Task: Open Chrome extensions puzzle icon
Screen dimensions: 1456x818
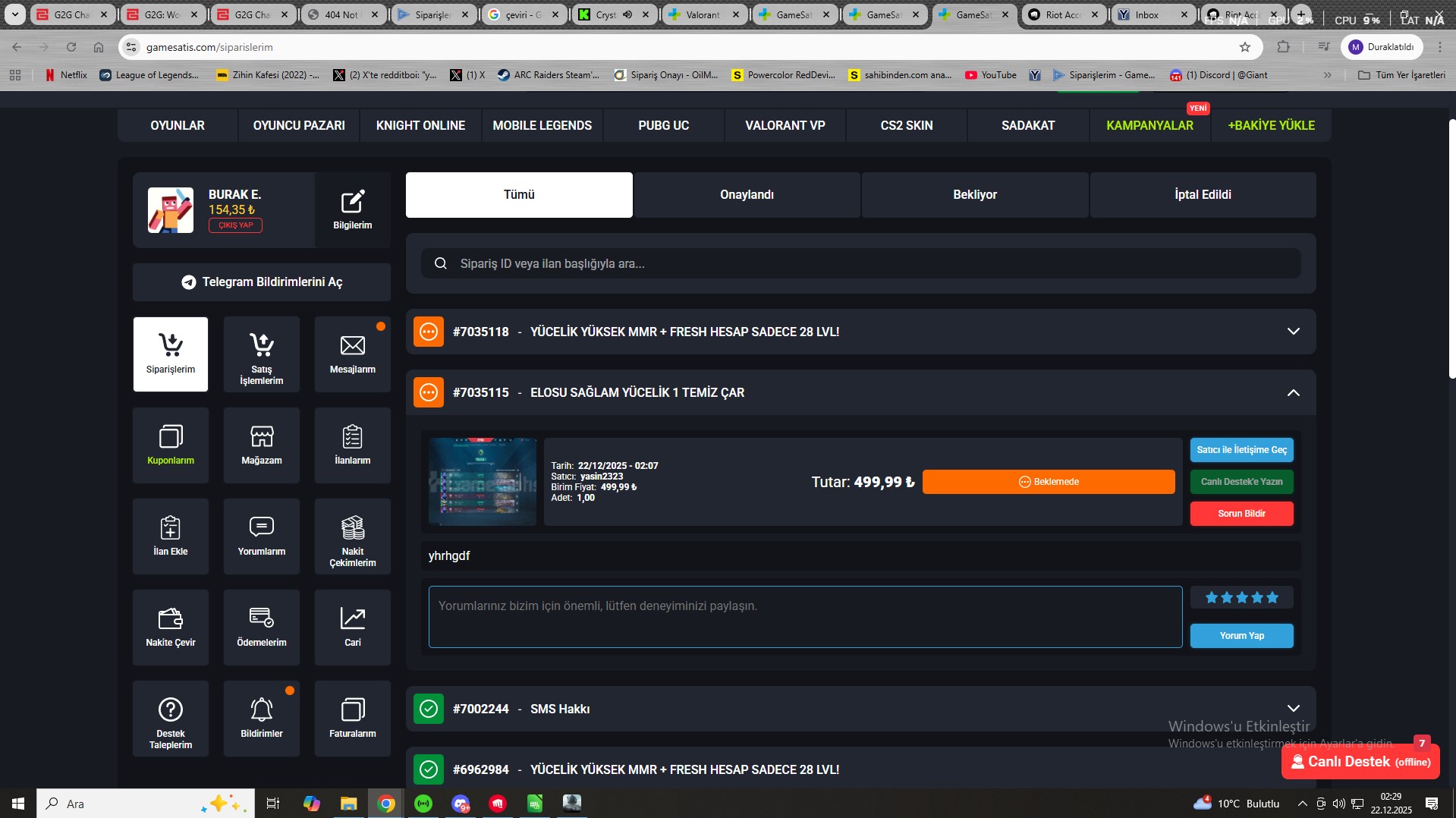Action: [x=1284, y=47]
